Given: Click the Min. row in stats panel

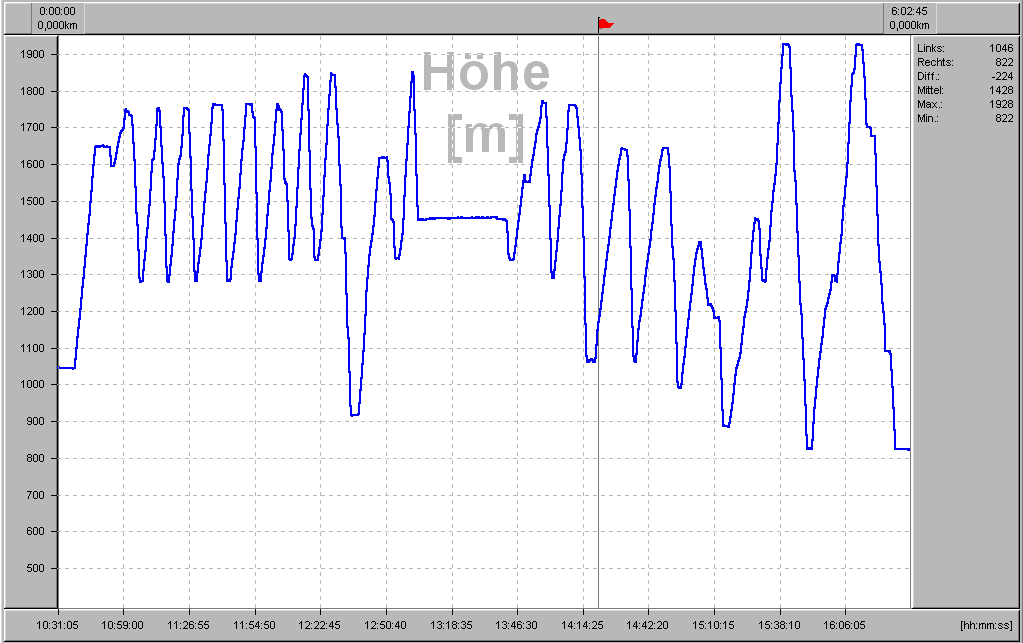Looking at the screenshot, I should point(965,118).
